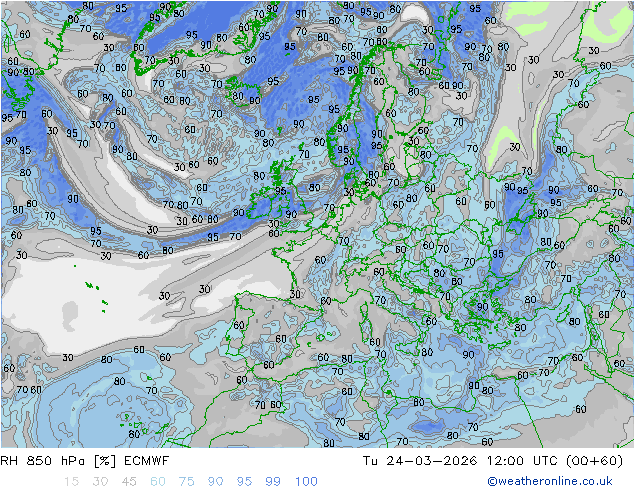Click the '[%]' unit label
This screenshot has width=634, height=490.
[x=105, y=461]
